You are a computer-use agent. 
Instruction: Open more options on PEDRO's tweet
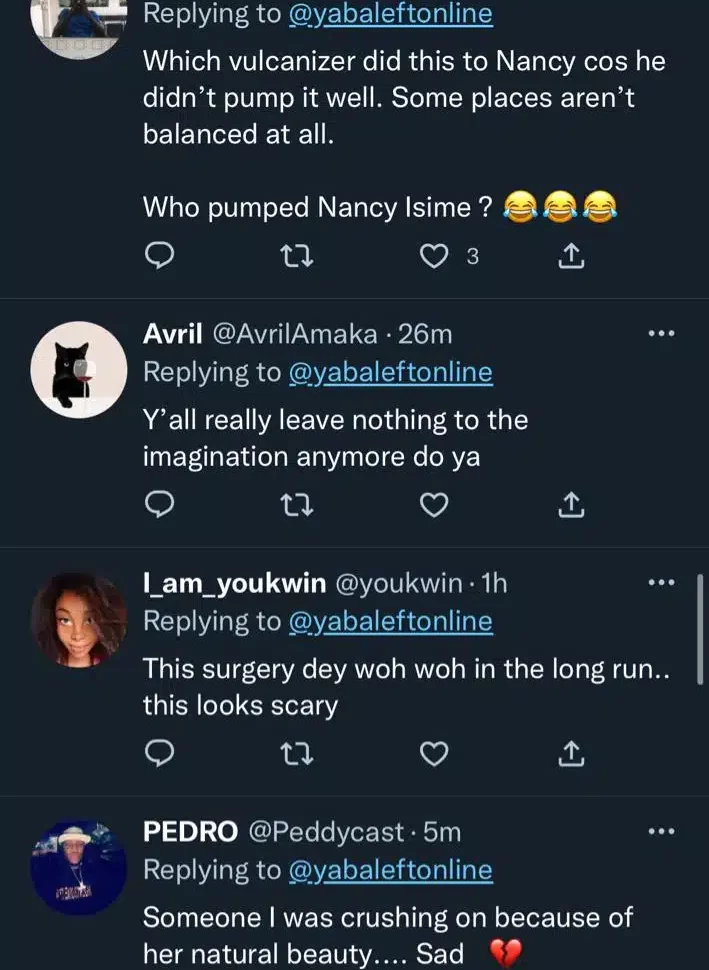tap(662, 831)
